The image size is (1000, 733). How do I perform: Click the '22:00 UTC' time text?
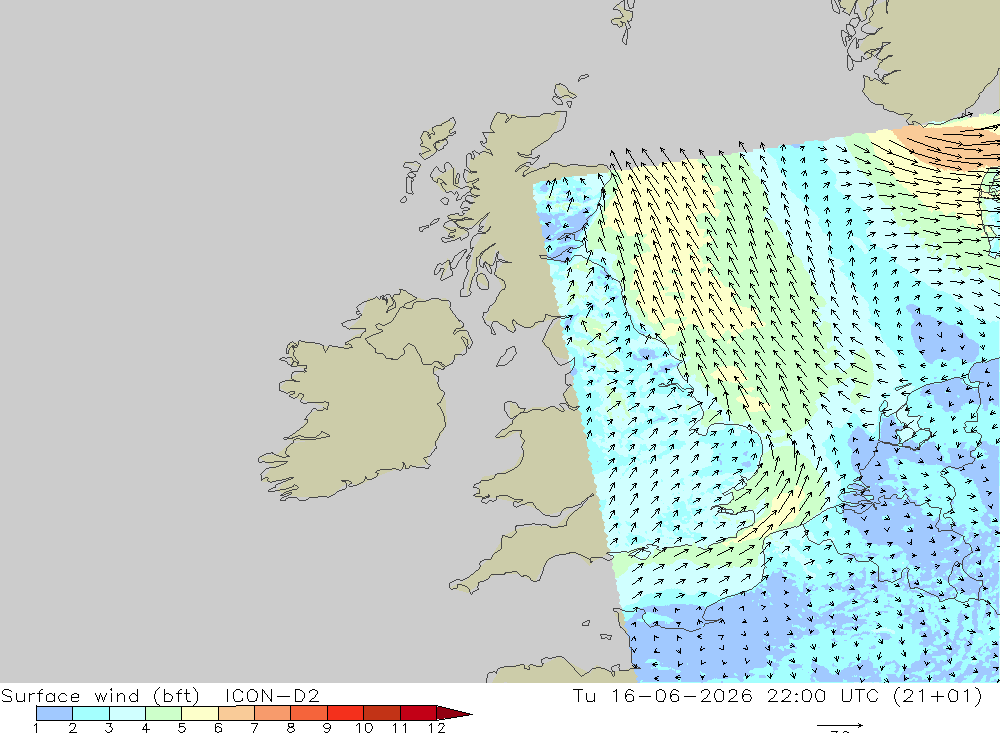point(823,695)
